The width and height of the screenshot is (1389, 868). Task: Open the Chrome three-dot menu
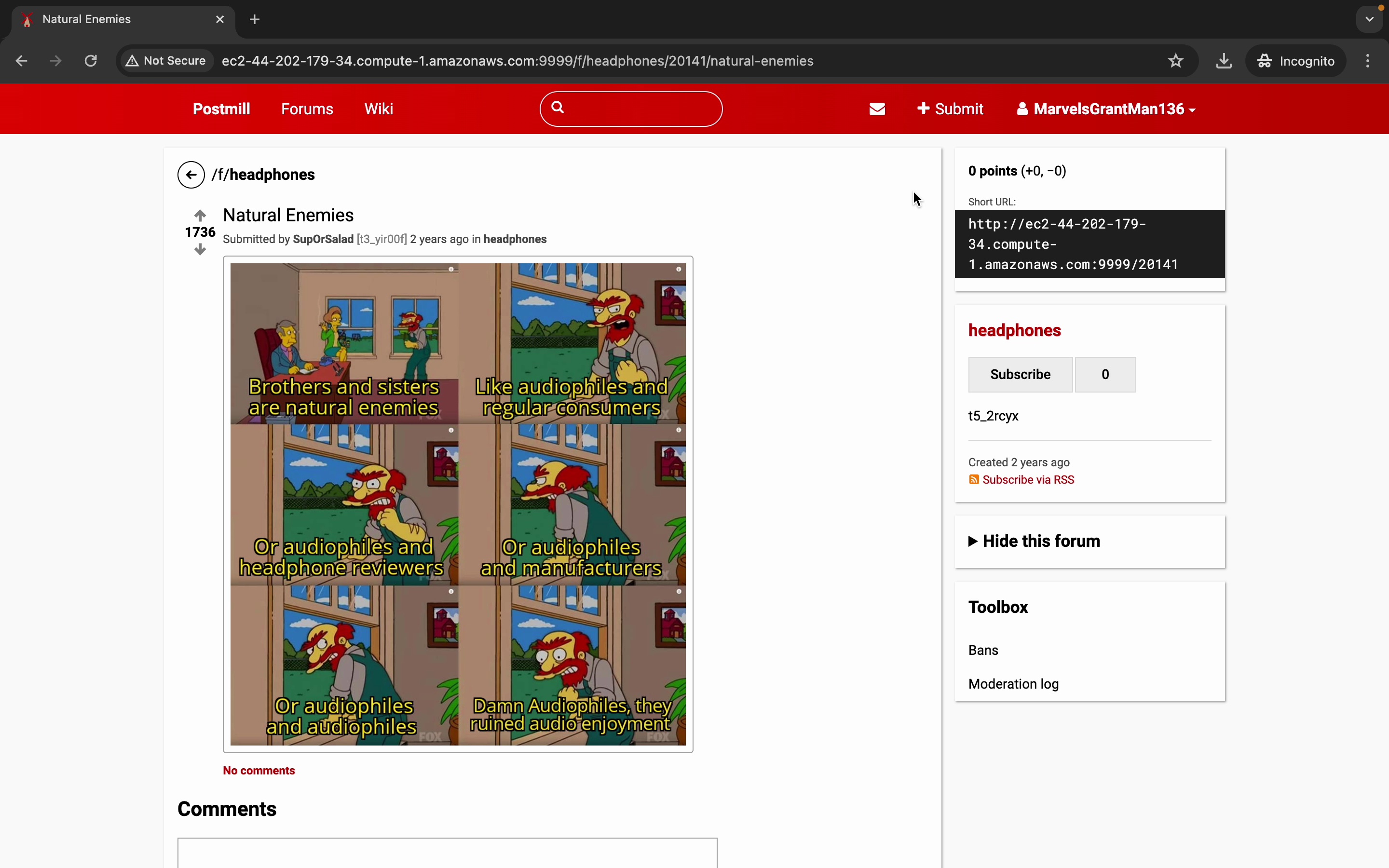click(x=1368, y=61)
